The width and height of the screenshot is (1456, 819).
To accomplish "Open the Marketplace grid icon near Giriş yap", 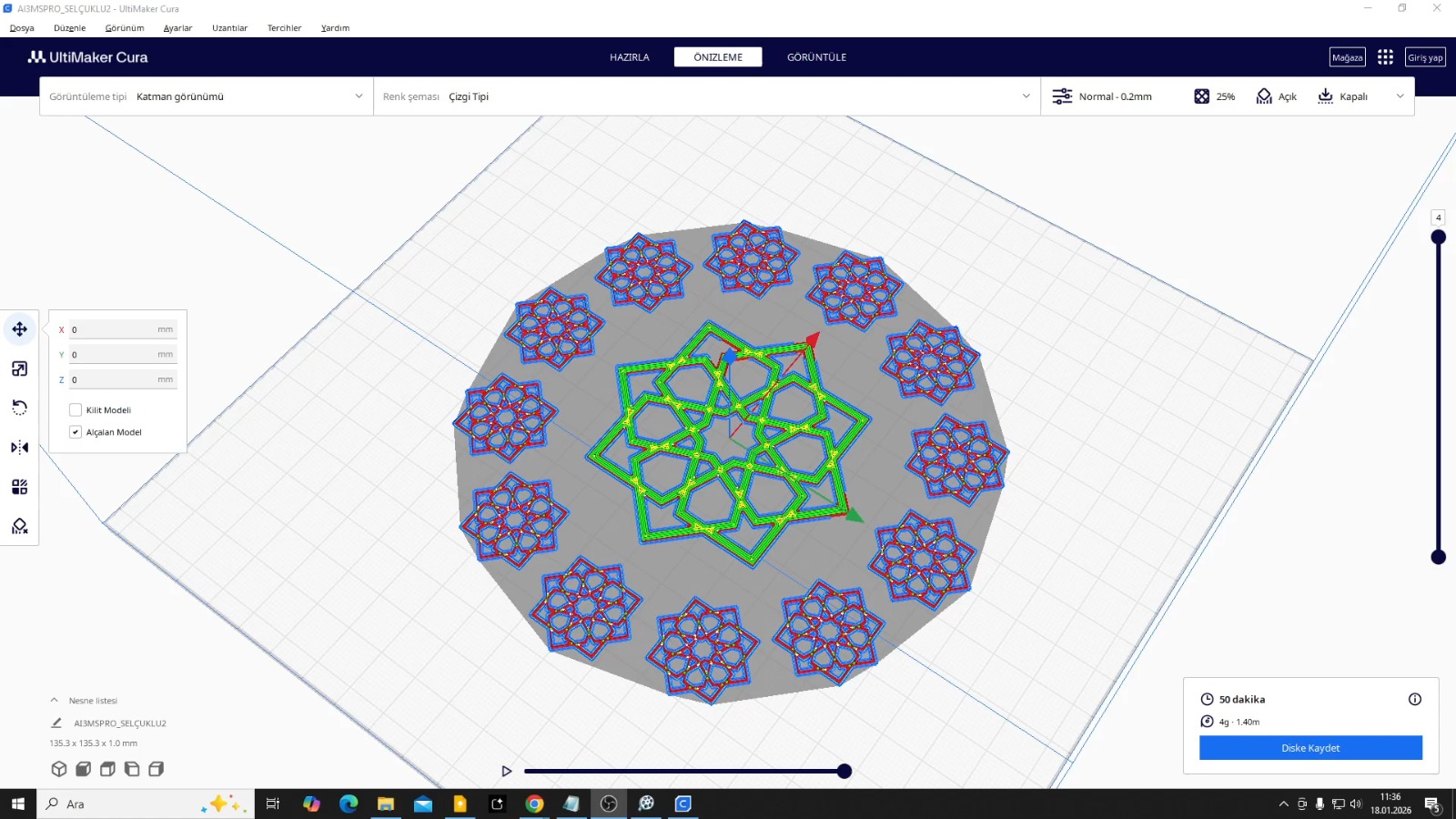I will (x=1385, y=56).
